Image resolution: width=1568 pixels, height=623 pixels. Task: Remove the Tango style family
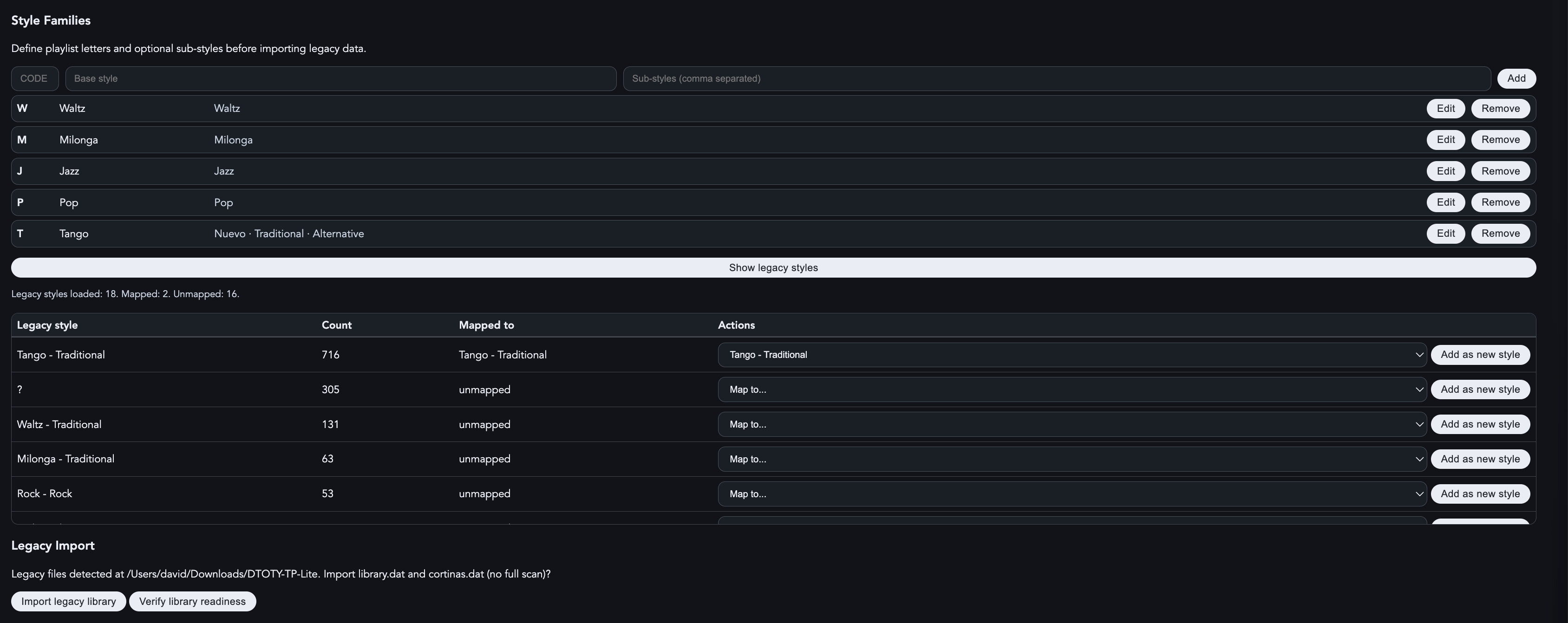pyautogui.click(x=1501, y=233)
